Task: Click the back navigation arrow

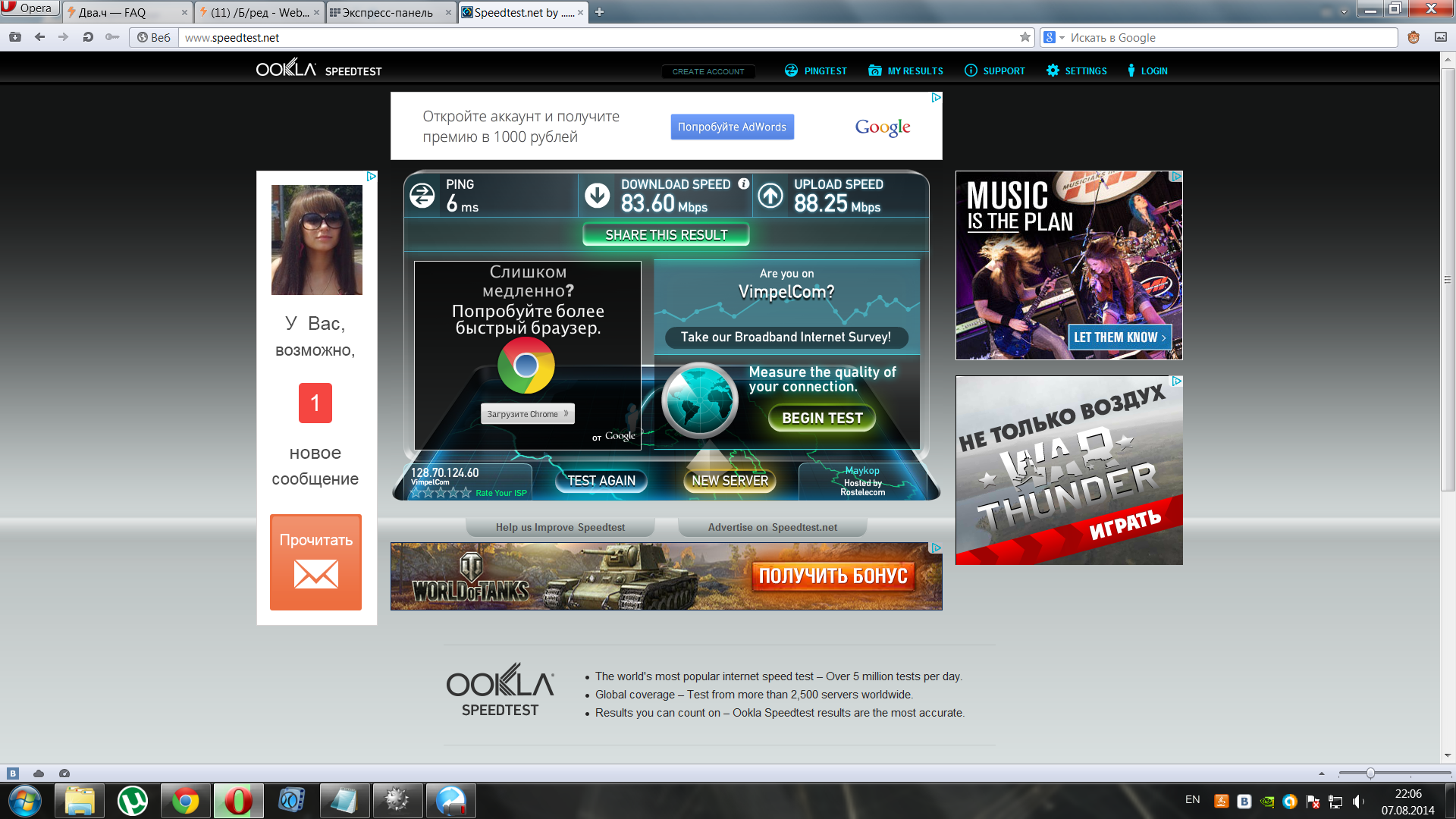Action: tap(39, 37)
